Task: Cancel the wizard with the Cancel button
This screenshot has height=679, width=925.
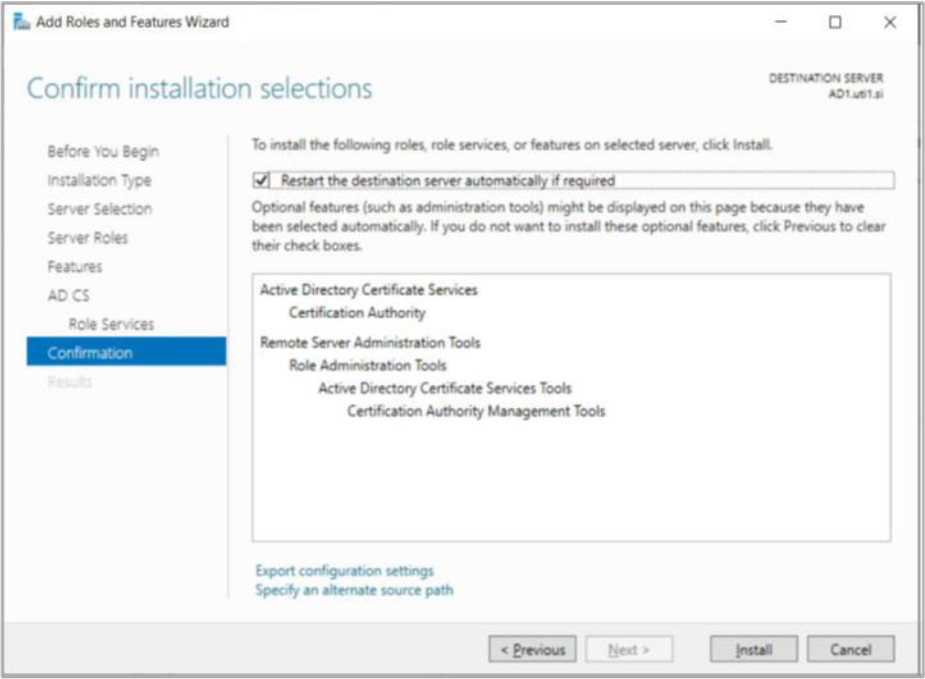Action: point(850,650)
